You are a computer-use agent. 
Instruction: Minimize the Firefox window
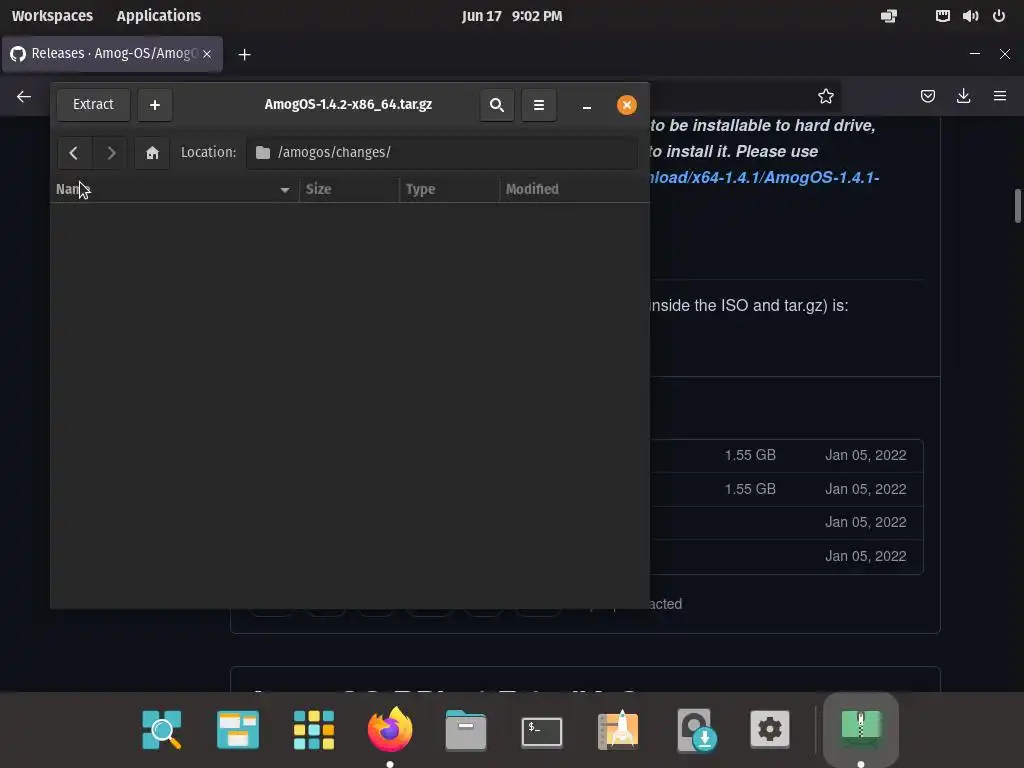point(975,54)
